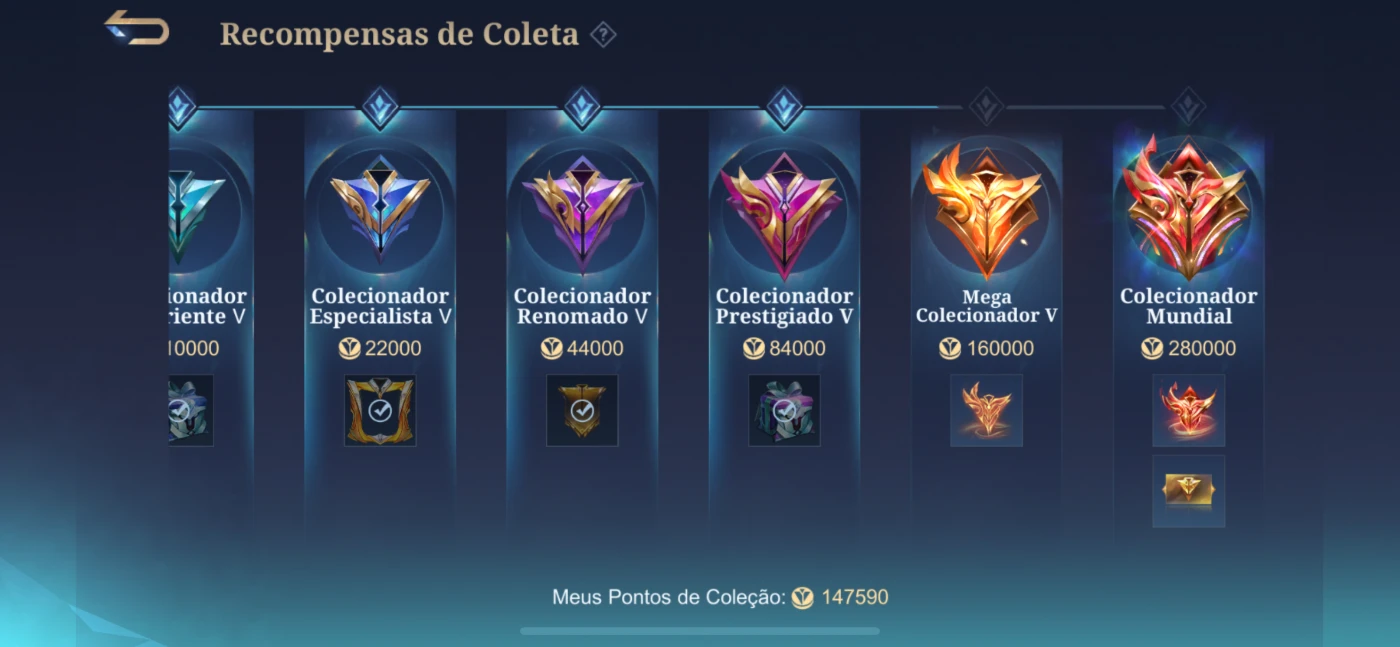View the Colecionador Mundial golden ticket reward

(1188, 491)
